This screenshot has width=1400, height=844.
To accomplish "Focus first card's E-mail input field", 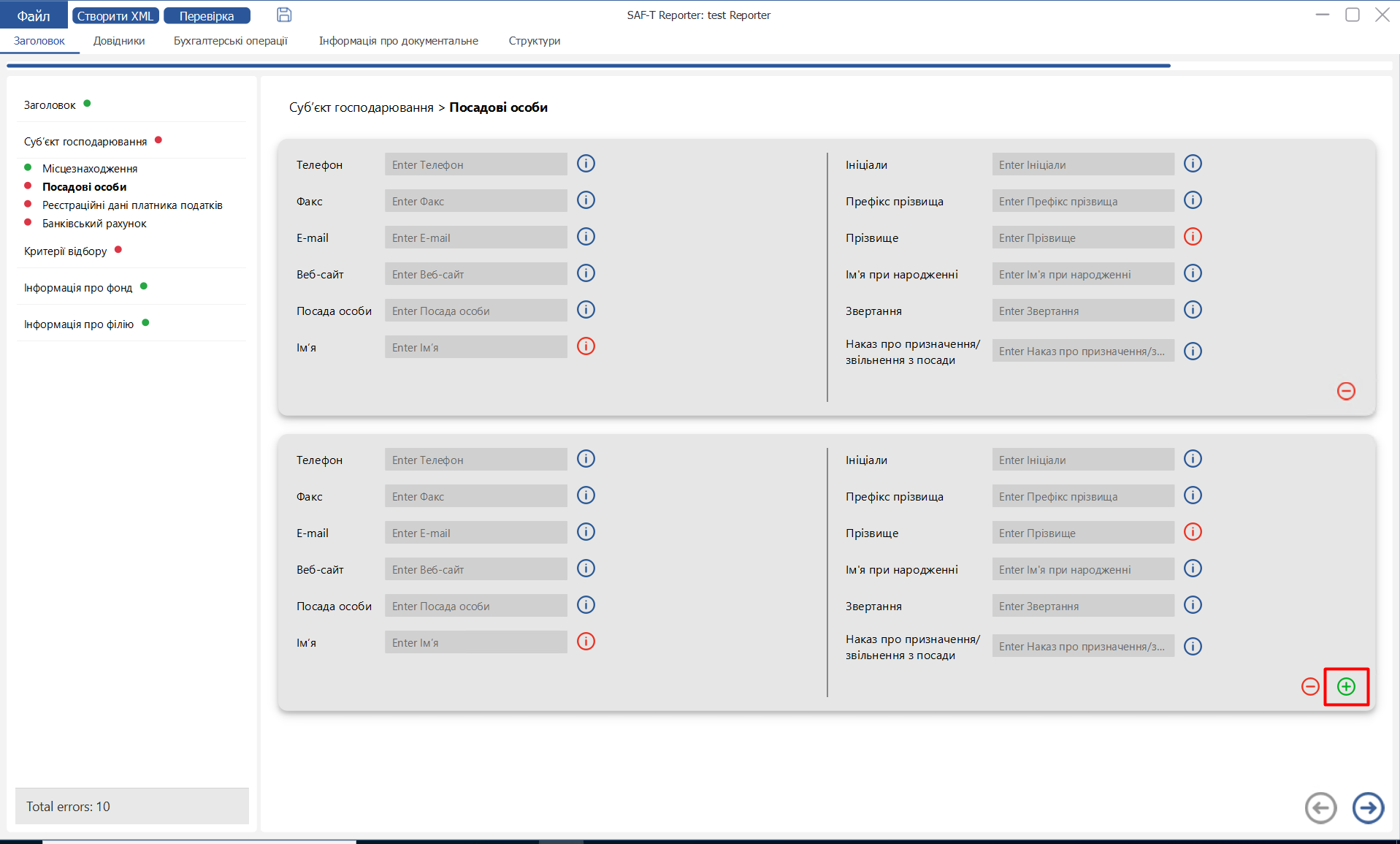I will [x=476, y=237].
